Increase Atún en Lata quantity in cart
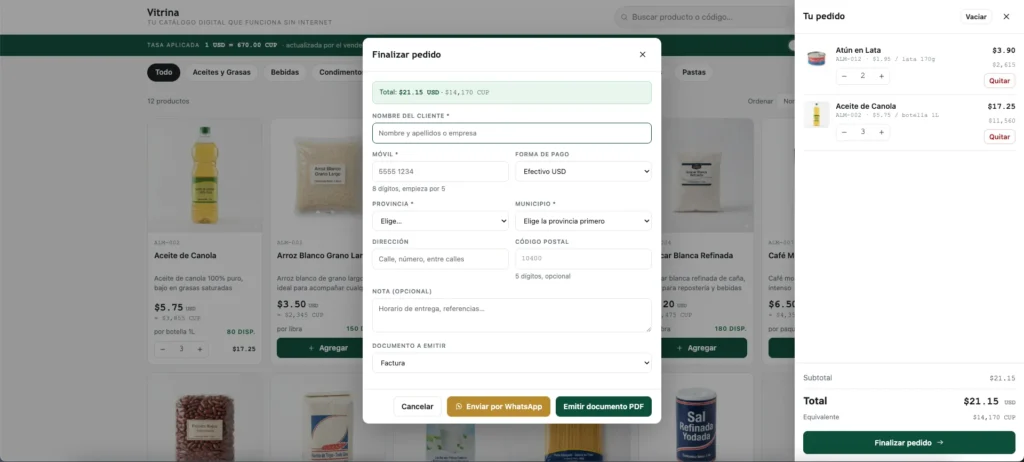Screen dimensions: 1024x462 (881, 76)
